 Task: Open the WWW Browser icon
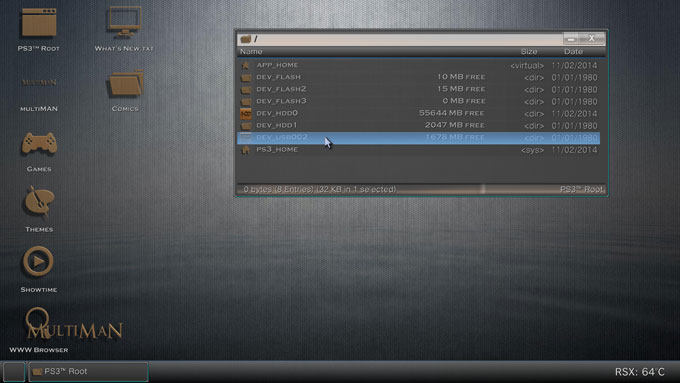click(x=38, y=323)
